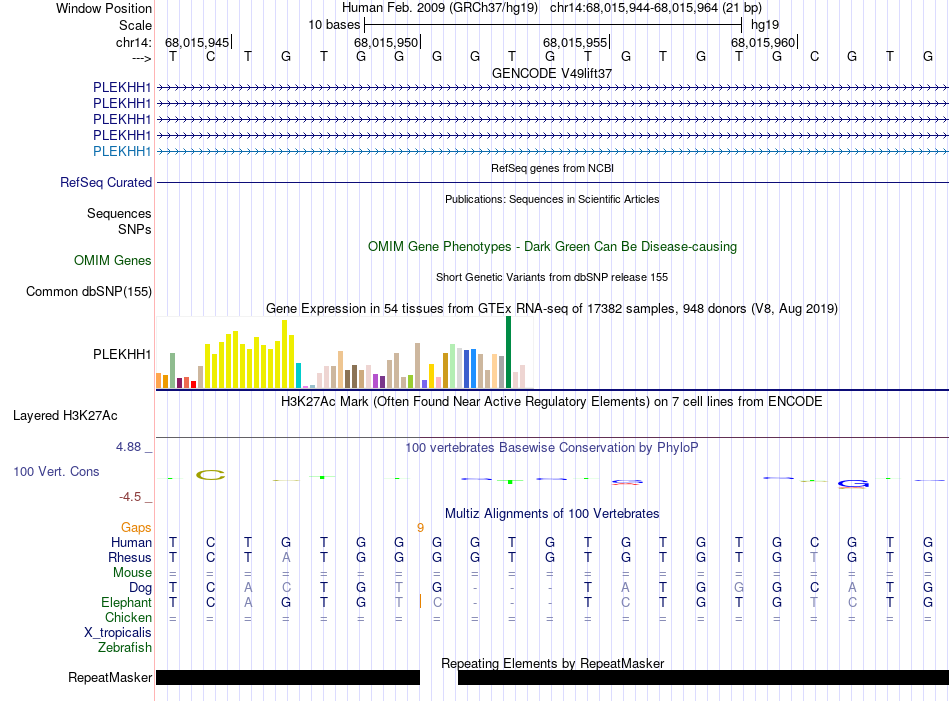Open the GENCODE V49lift37 track title
Viewport: 950px width, 701px height.
[552, 73]
